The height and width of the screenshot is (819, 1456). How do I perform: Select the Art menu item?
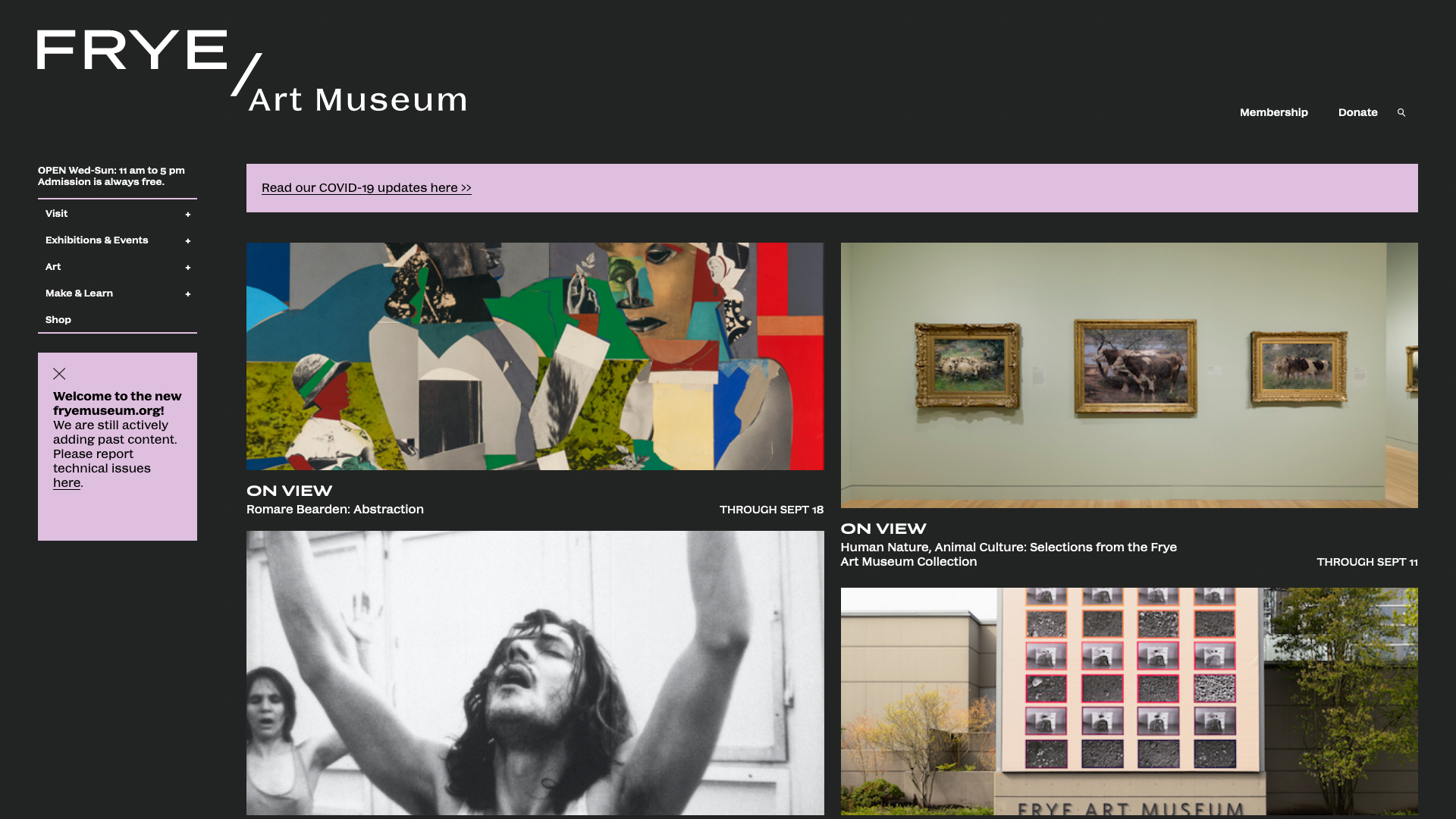coord(53,267)
